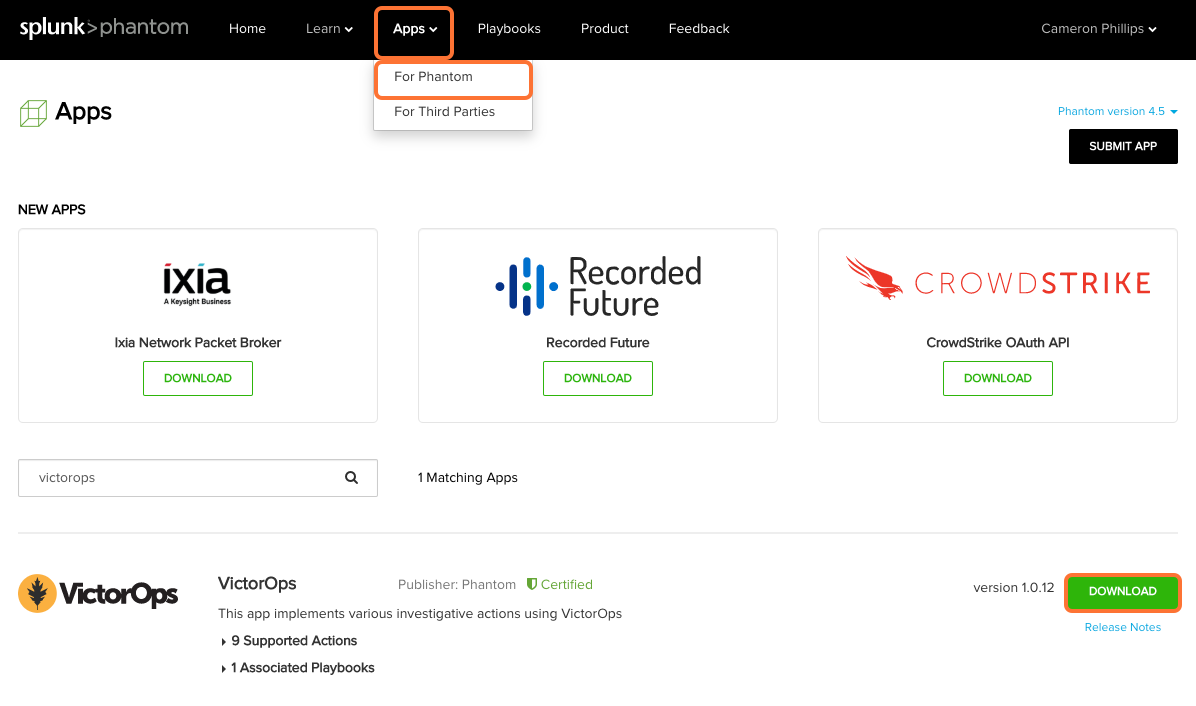Screen dimensions: 1196x706
Task: Click the green Certified badge next to VictorOps
Action: tap(559, 584)
